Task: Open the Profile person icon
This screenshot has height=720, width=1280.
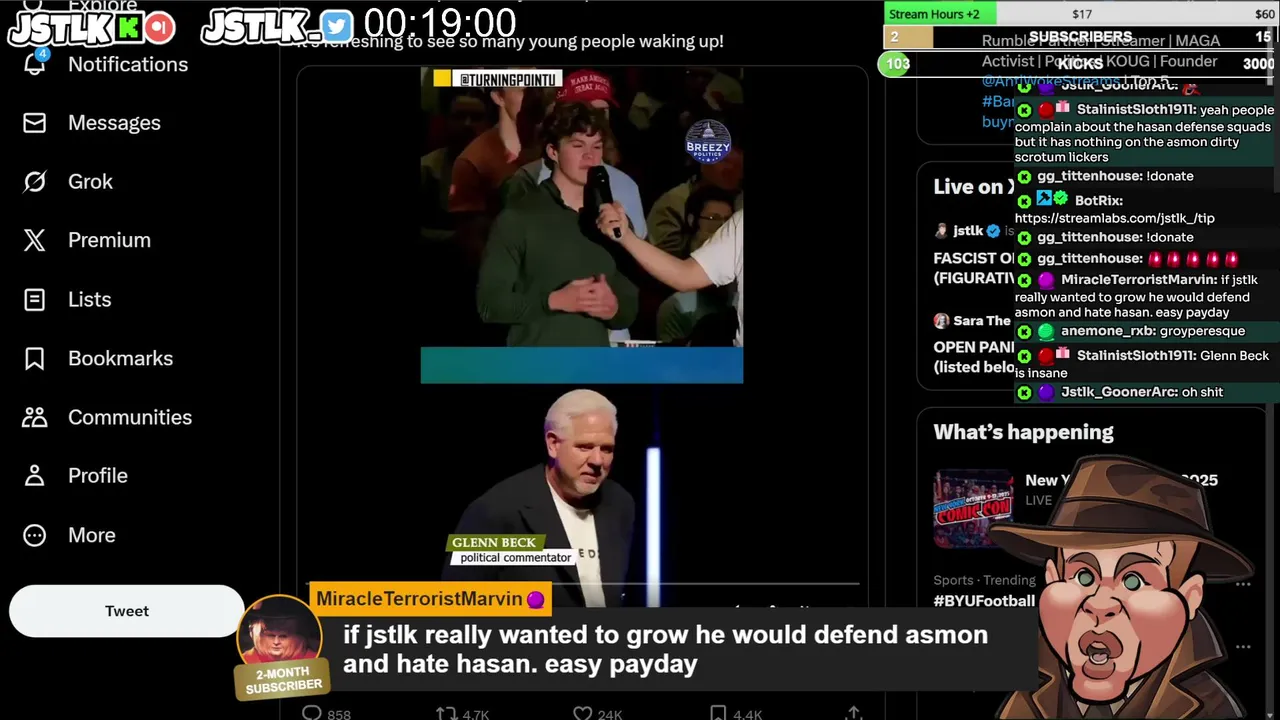Action: pos(35,476)
